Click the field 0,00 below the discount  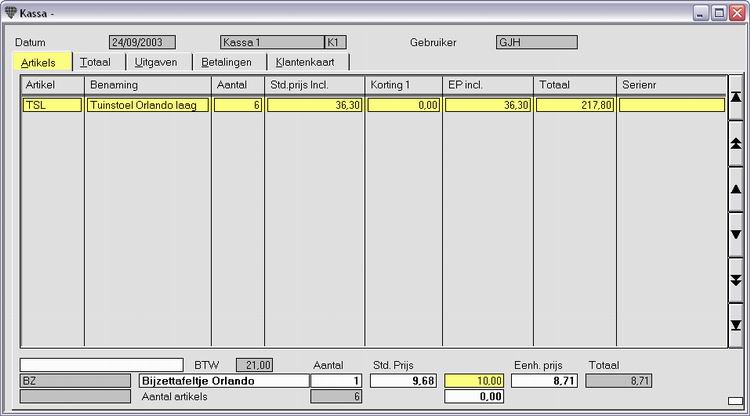click(474, 396)
